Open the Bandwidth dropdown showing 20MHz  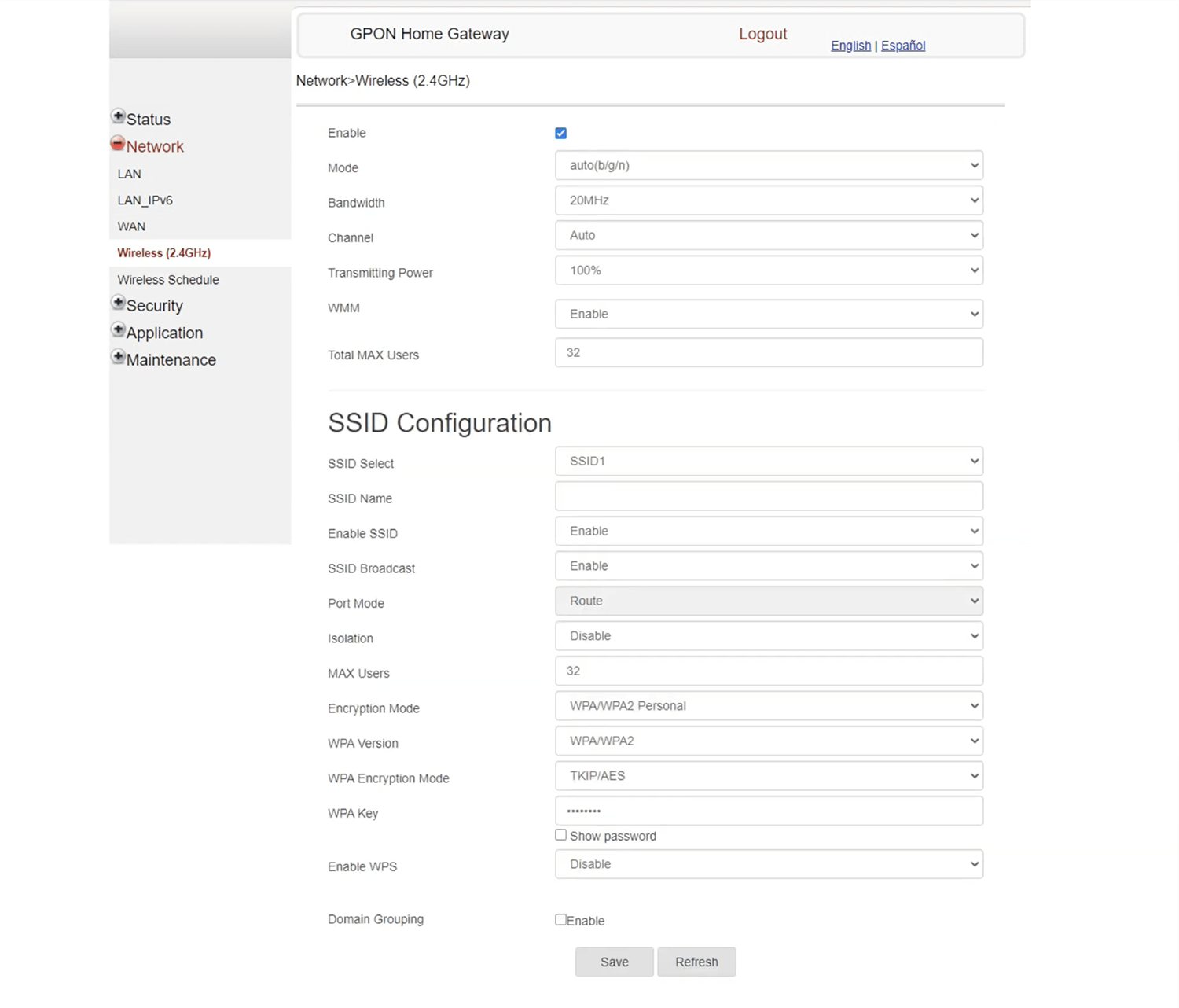coord(768,200)
